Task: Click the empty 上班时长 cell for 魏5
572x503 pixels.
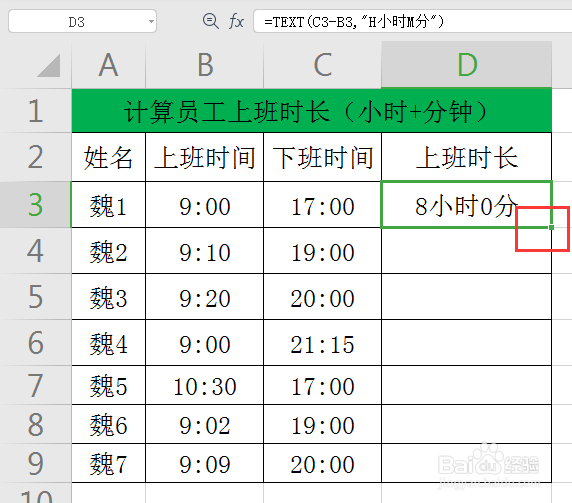Action: point(467,385)
